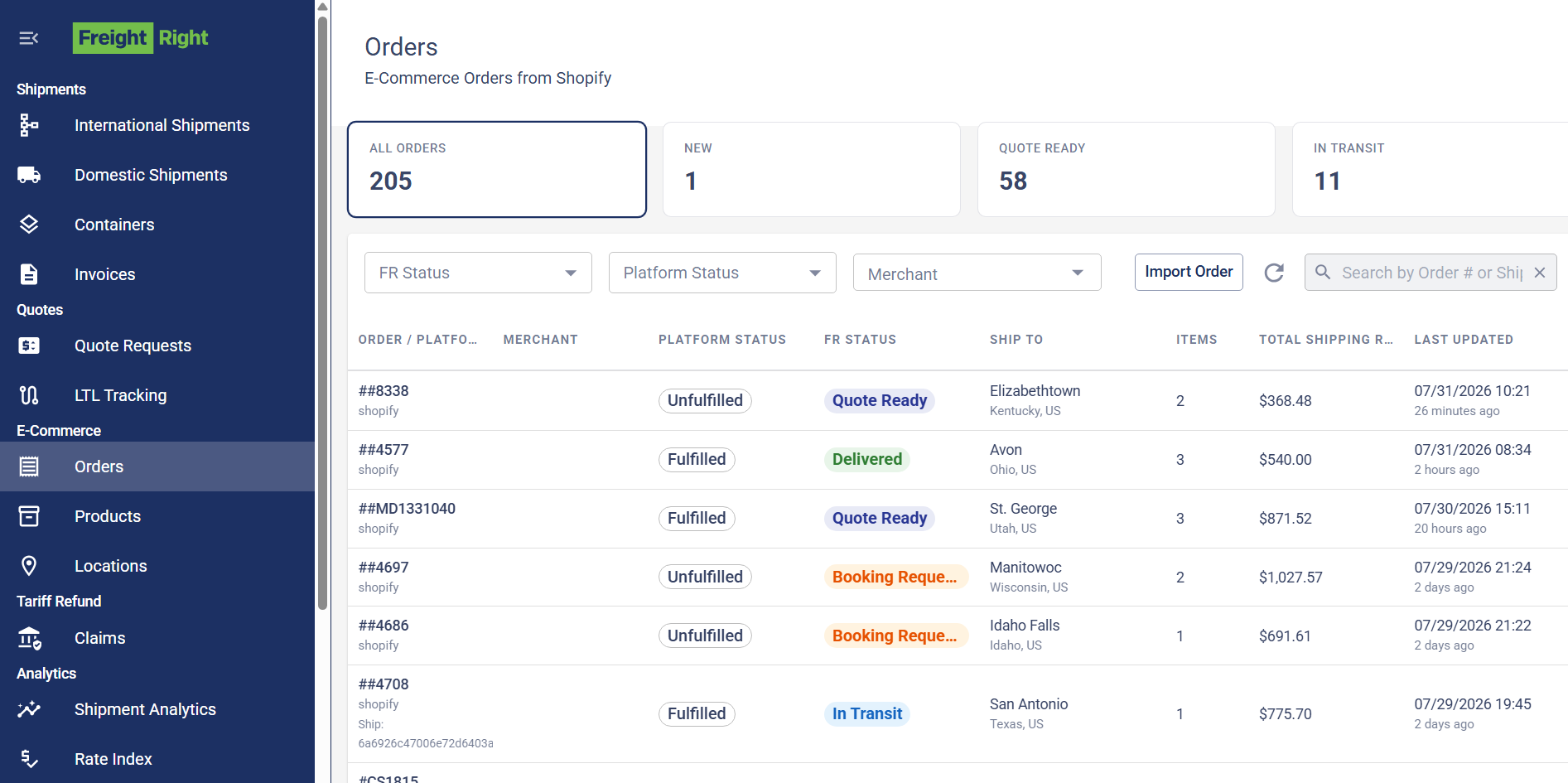Expand the Platform Status dropdown
1568x783 pixels.
[722, 273]
